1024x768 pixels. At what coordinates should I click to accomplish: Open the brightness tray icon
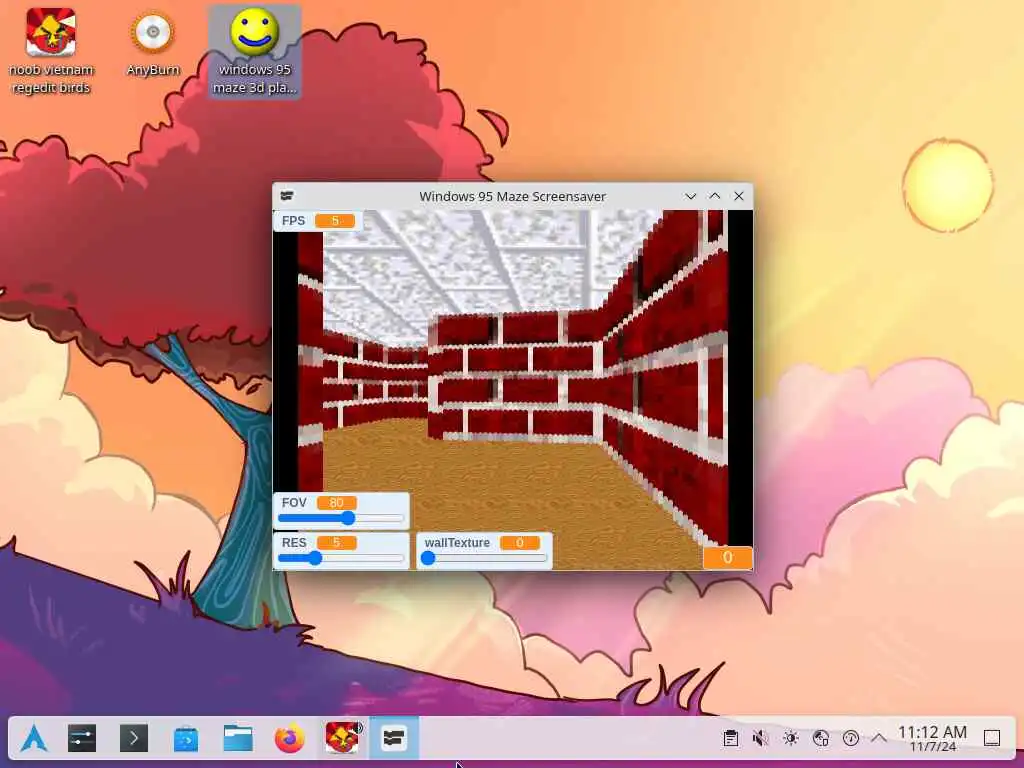[x=791, y=739]
